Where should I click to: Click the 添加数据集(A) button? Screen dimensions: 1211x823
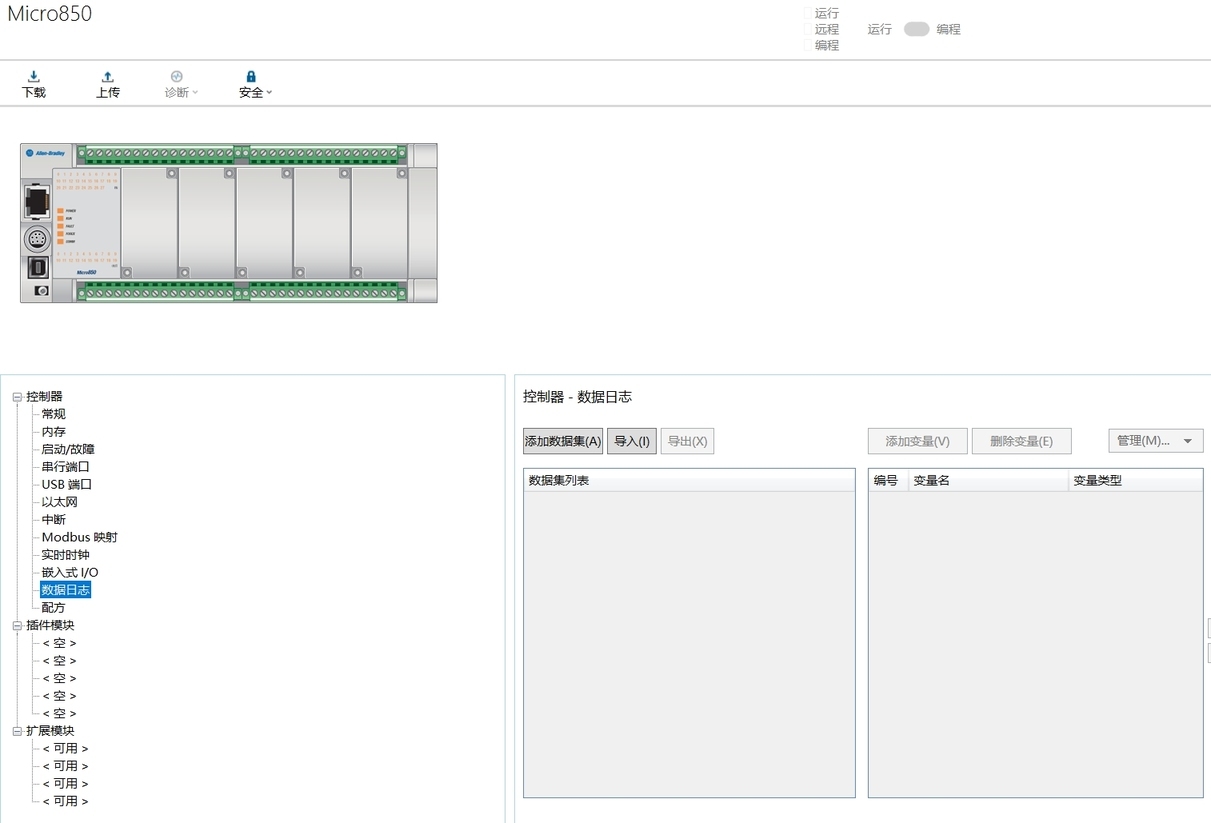coord(563,441)
